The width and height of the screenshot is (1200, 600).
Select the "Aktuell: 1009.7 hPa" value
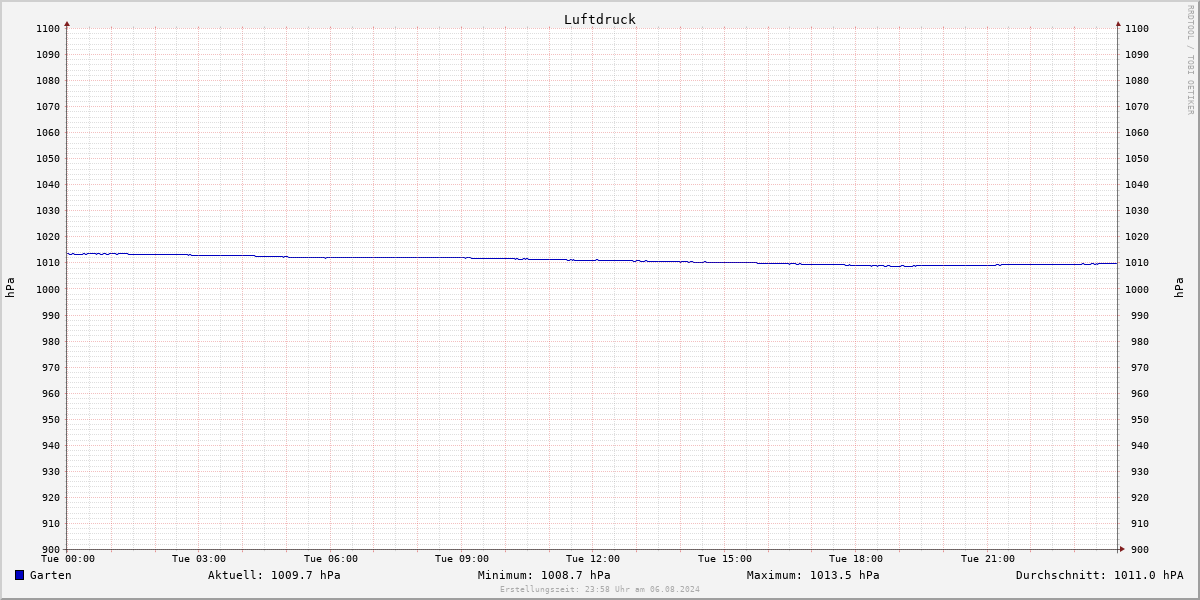[x=274, y=575]
